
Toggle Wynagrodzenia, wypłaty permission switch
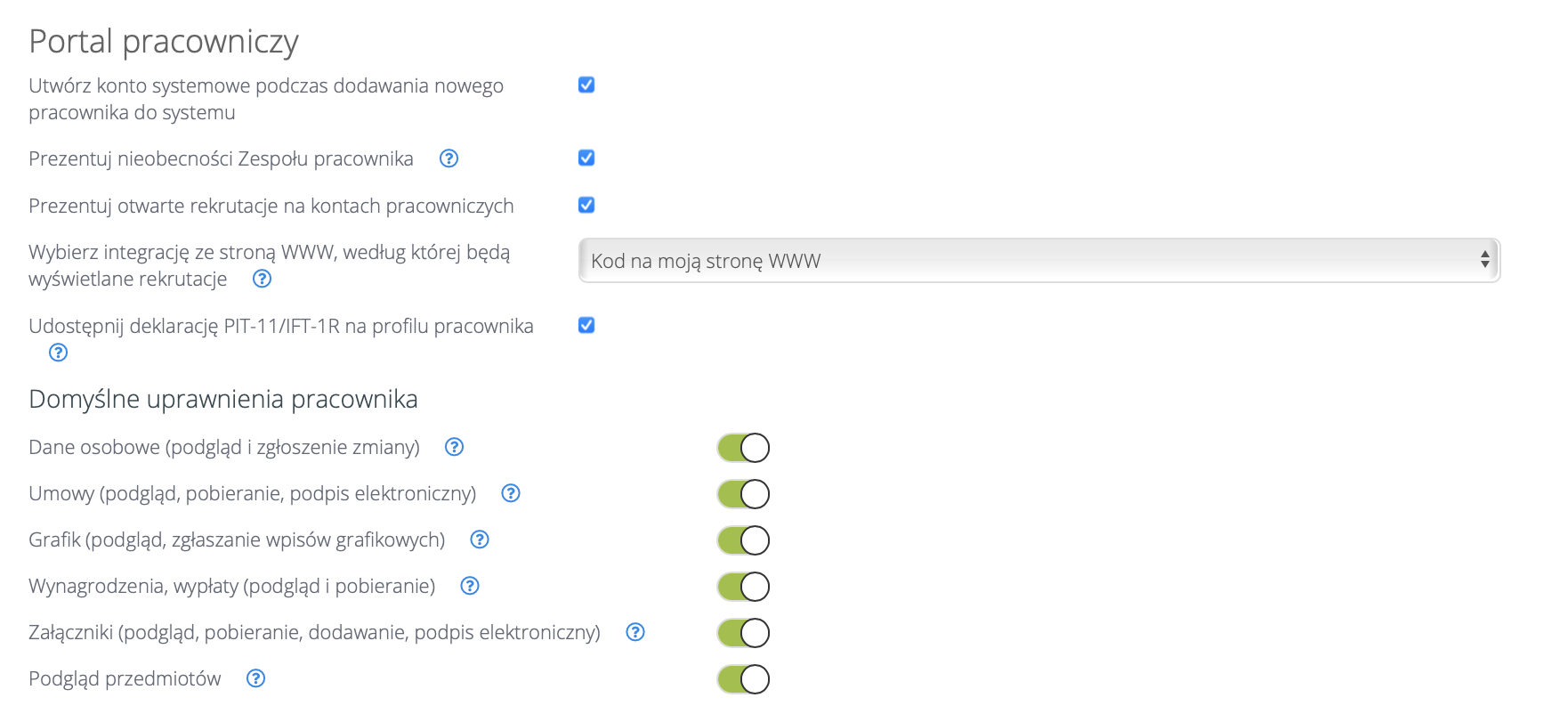point(743,587)
